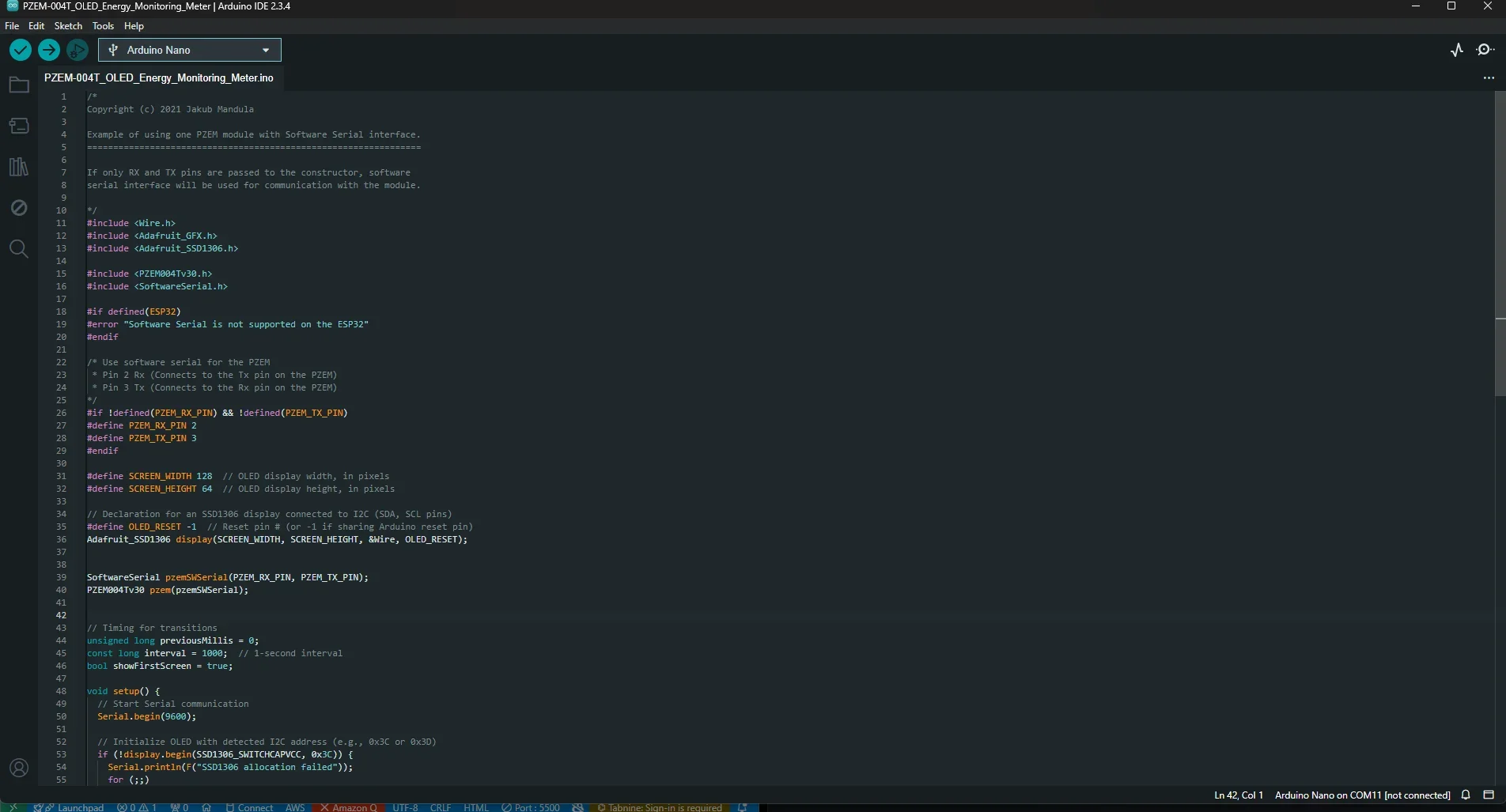Image resolution: width=1506 pixels, height=812 pixels.
Task: Open the File menu
Action: click(x=12, y=25)
